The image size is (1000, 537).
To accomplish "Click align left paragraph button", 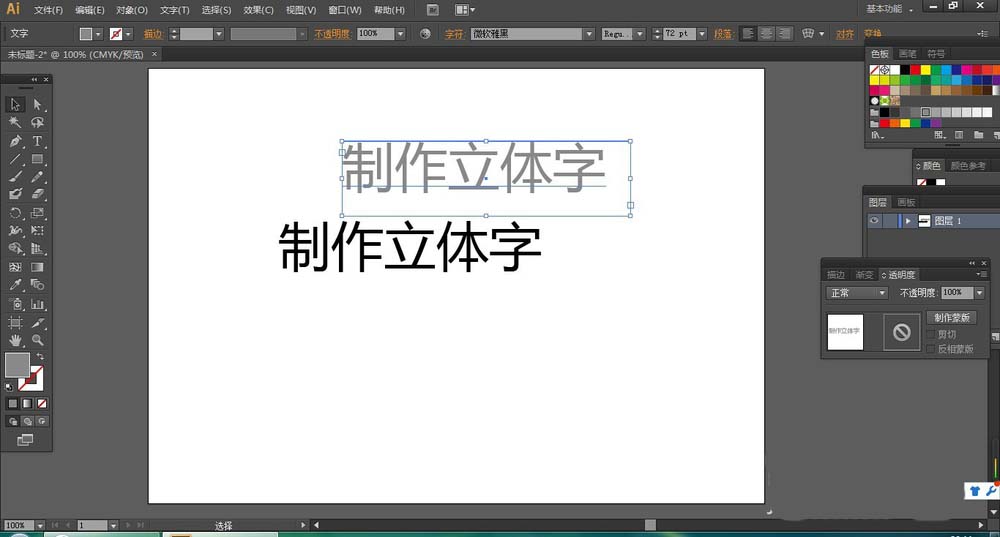I will pyautogui.click(x=749, y=33).
